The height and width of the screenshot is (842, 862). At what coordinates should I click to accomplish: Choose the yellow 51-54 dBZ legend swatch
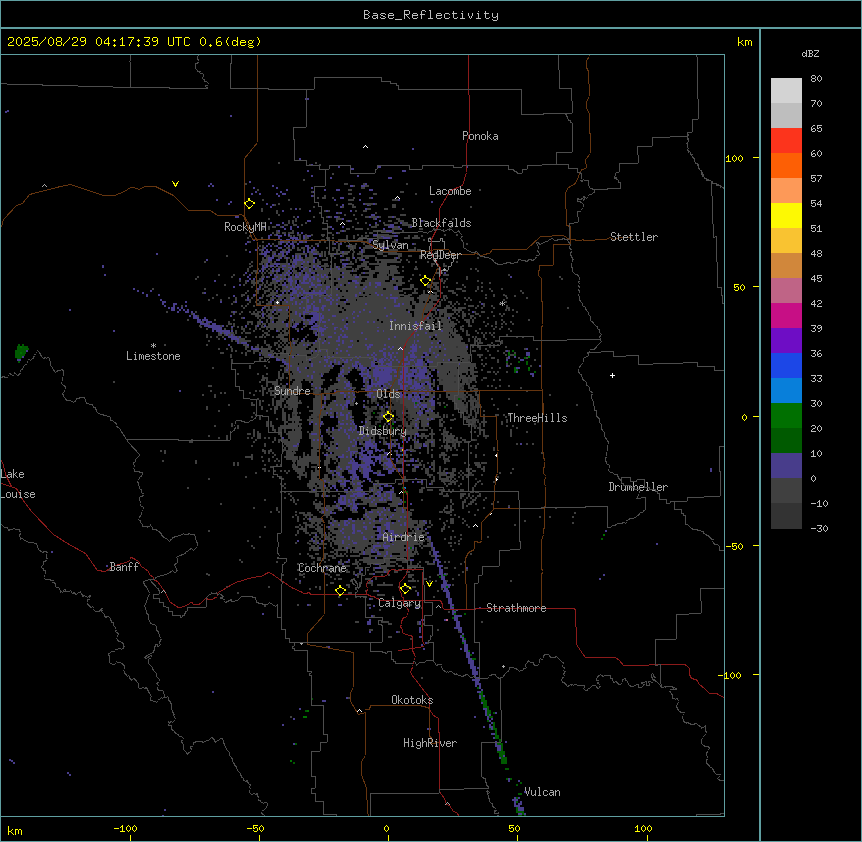point(786,215)
